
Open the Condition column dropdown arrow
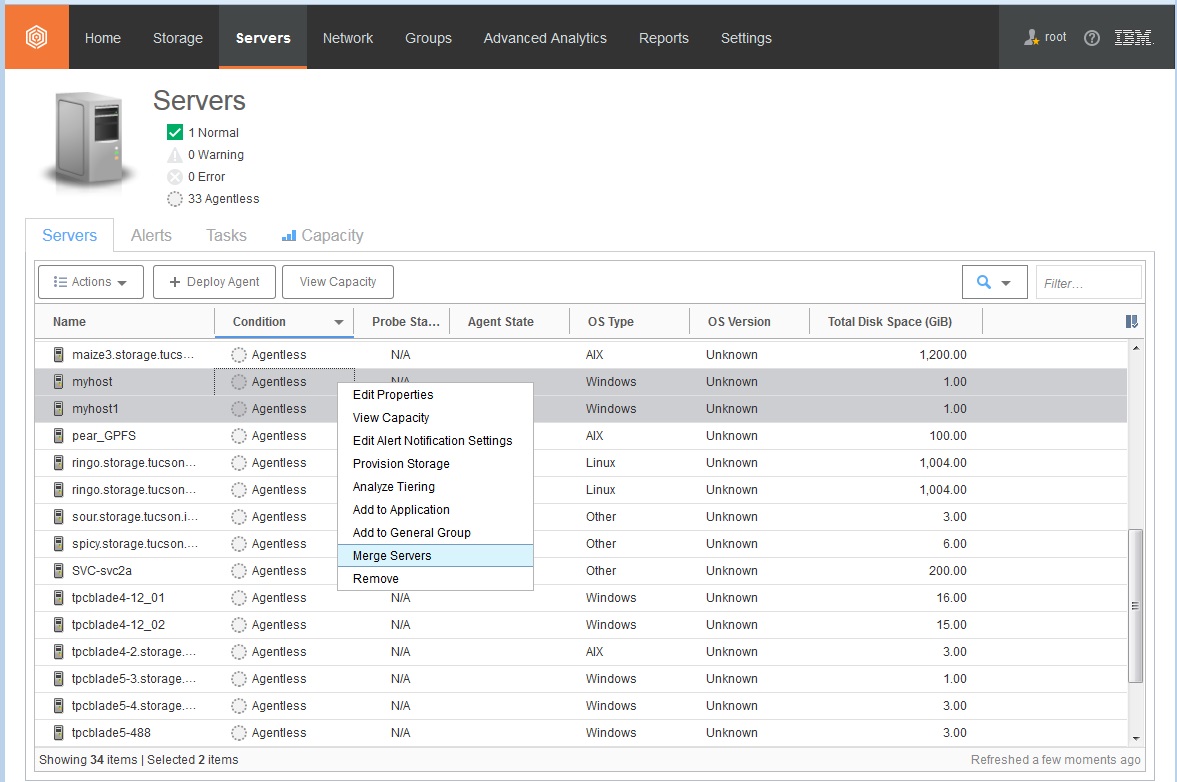click(x=340, y=321)
